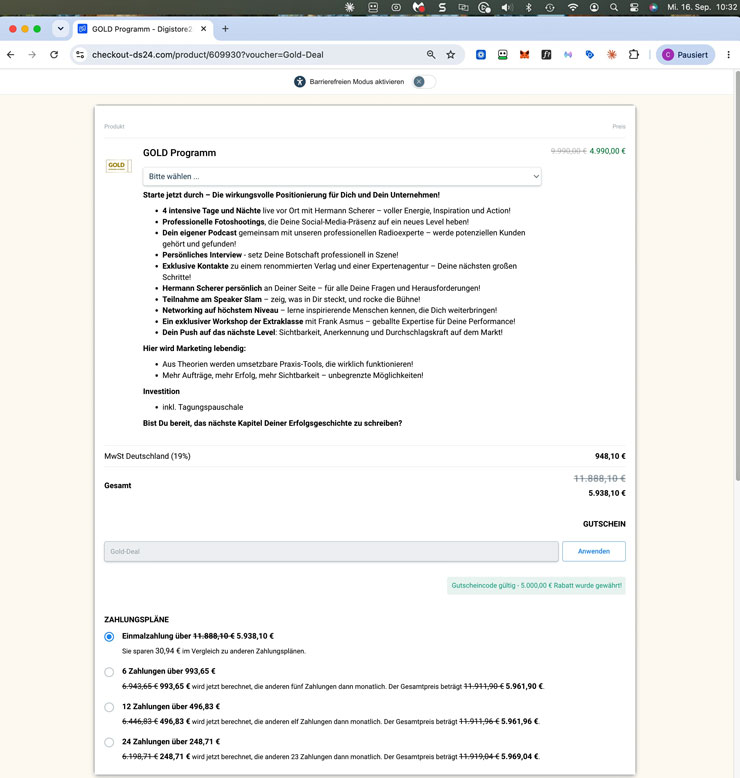Open Control Center in menu bar
Screen dimensions: 740x778
(634, 7)
